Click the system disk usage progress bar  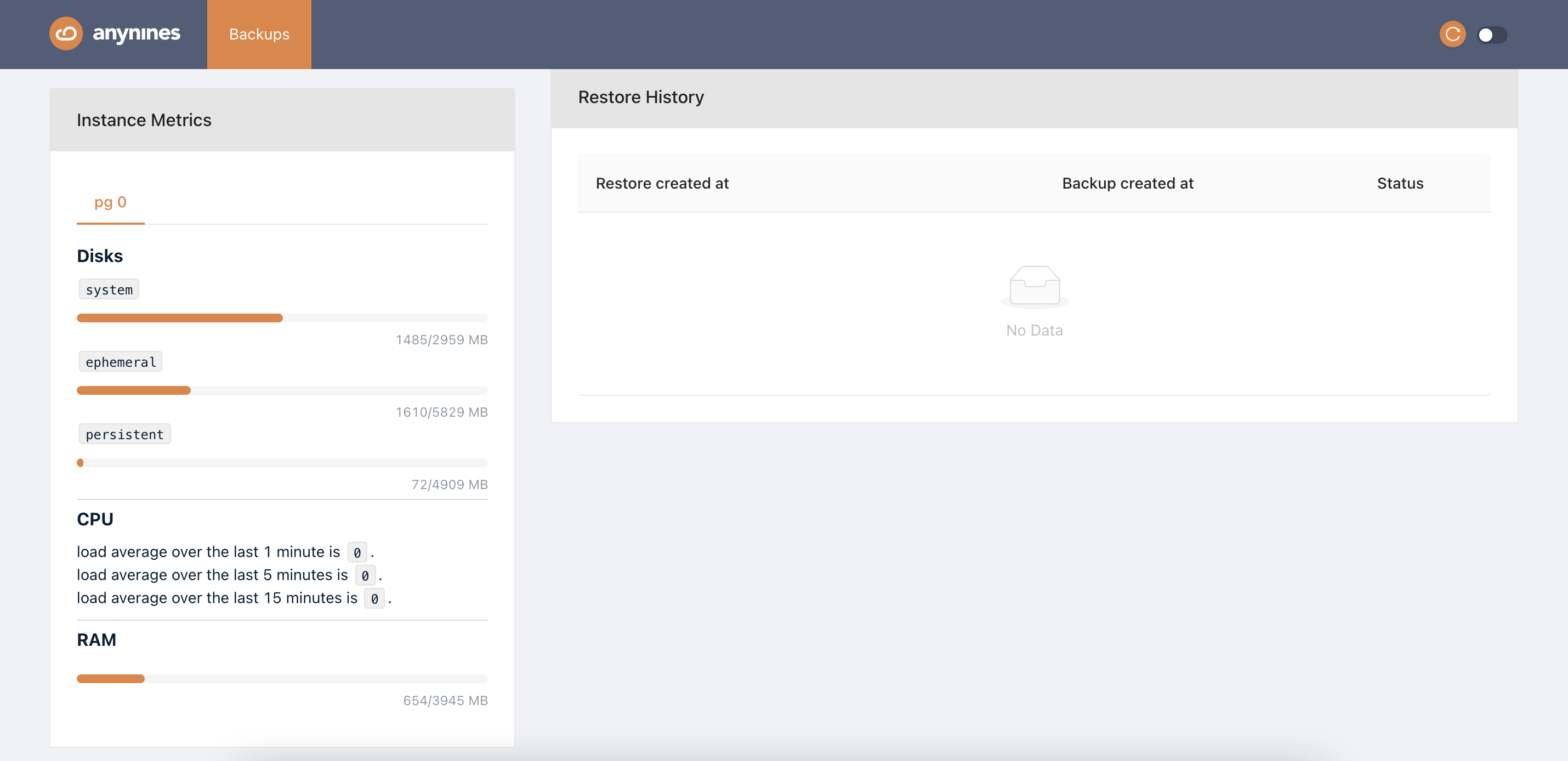click(282, 318)
